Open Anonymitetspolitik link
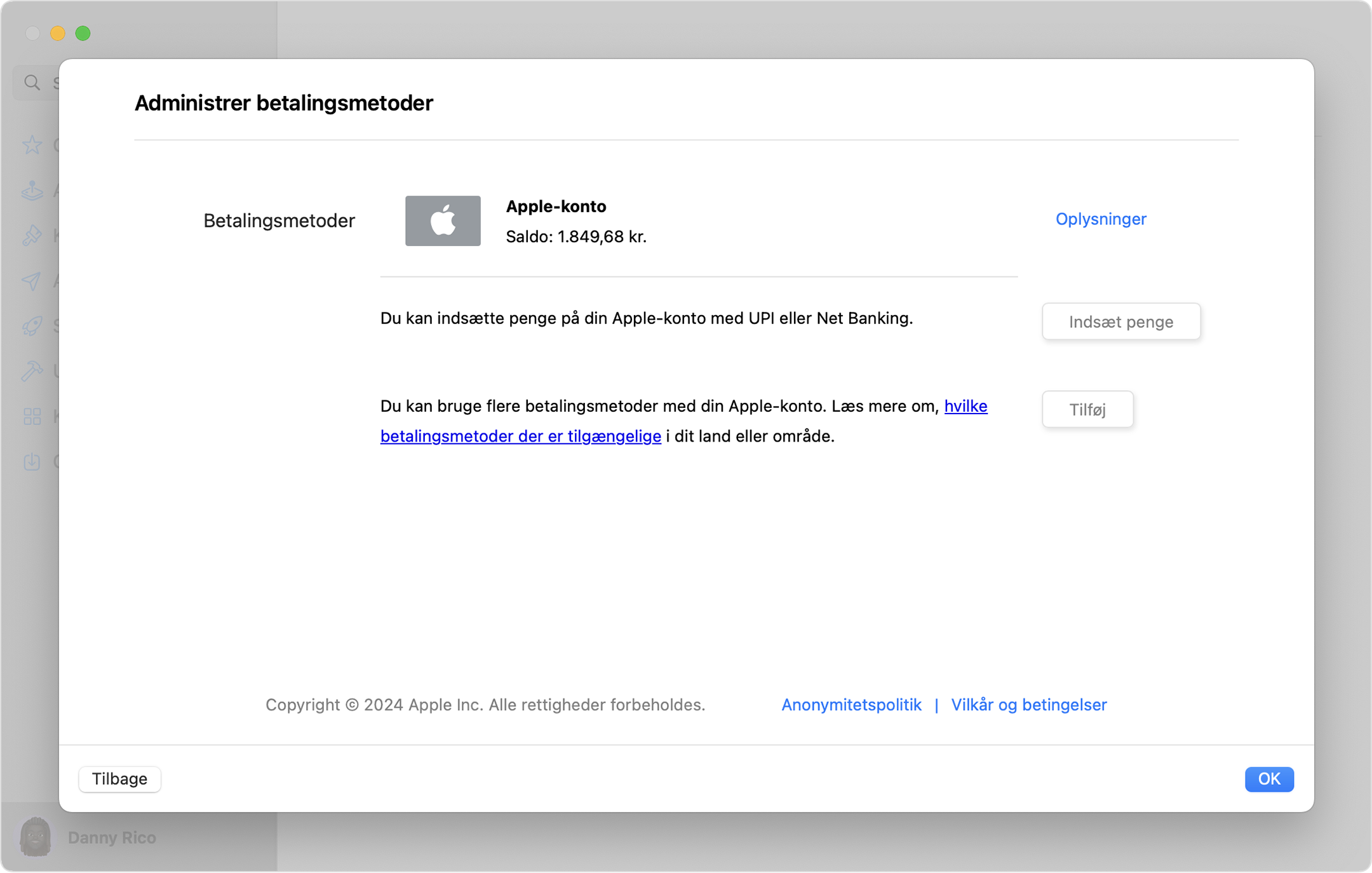This screenshot has width=1372, height=873. (850, 705)
